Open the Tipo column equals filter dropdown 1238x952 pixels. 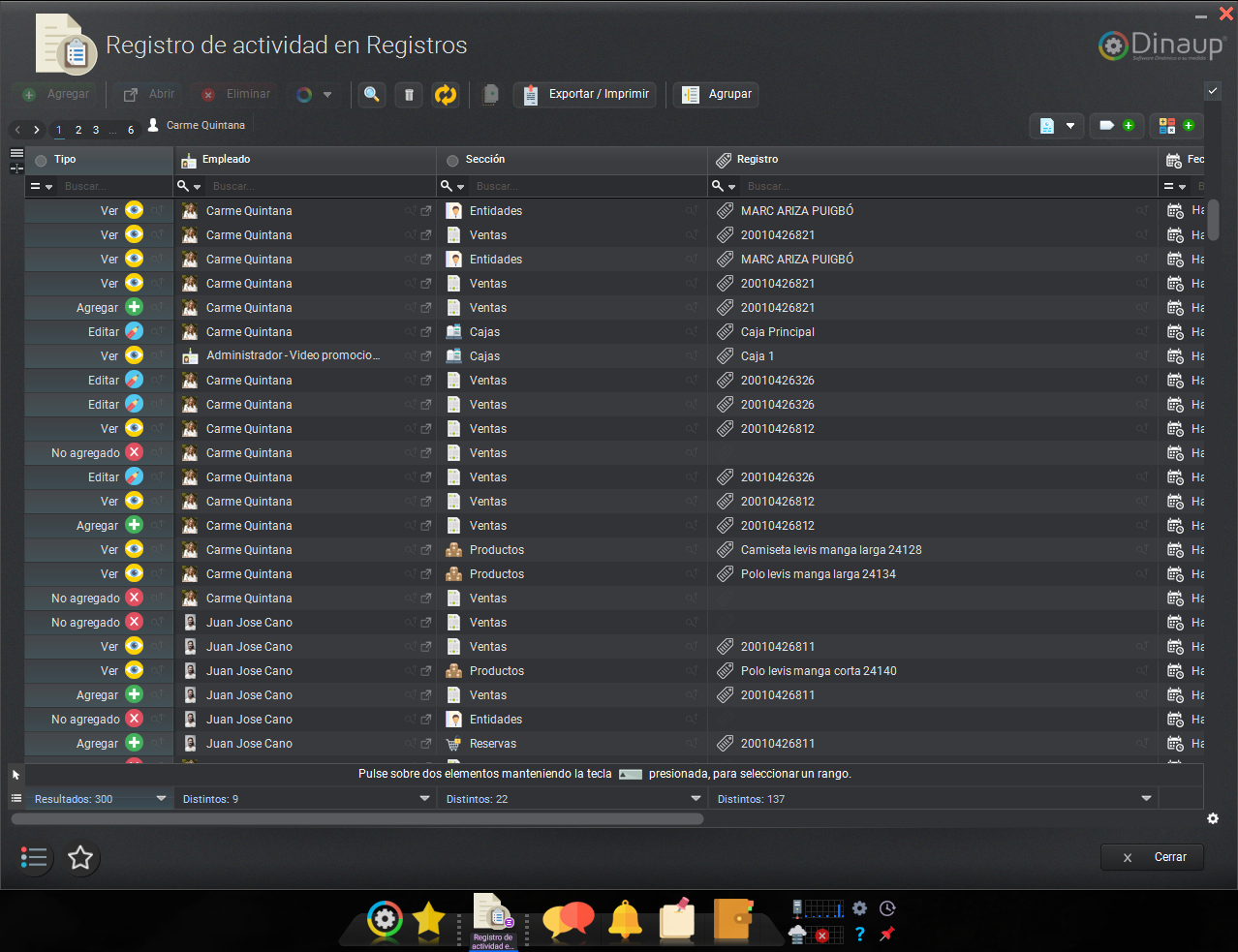42,186
